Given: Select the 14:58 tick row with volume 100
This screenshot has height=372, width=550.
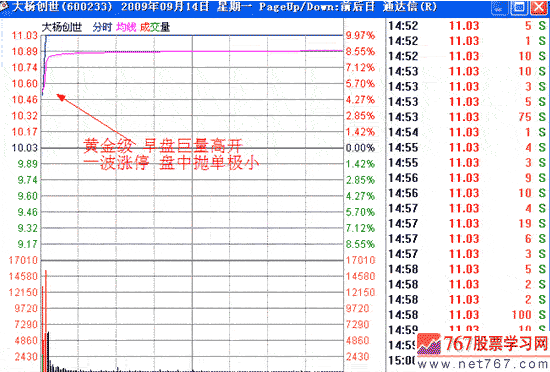Looking at the screenshot, I should coord(467,314).
